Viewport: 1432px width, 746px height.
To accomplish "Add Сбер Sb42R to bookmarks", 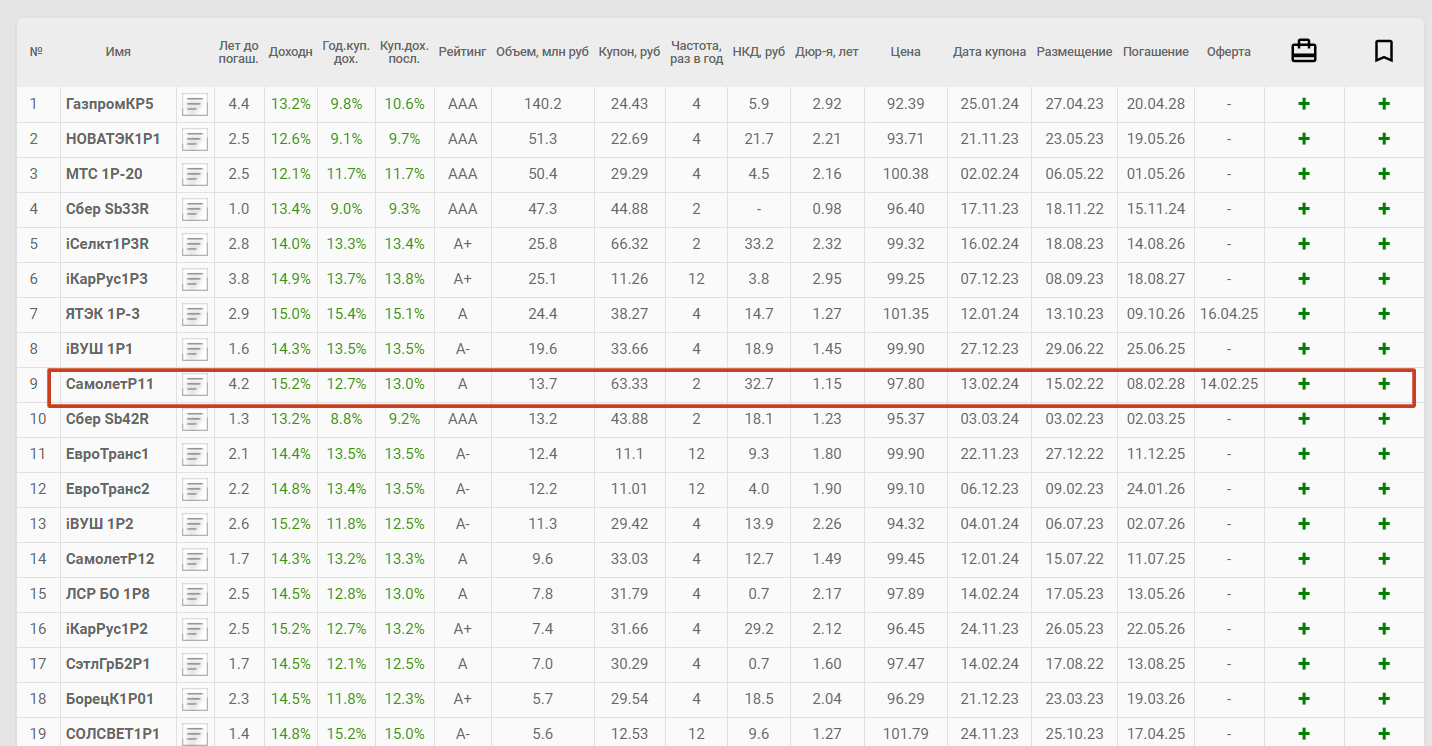I will (x=1384, y=419).
